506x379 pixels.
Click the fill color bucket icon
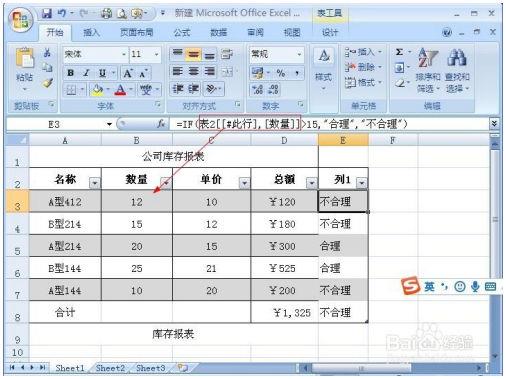[x=97, y=89]
